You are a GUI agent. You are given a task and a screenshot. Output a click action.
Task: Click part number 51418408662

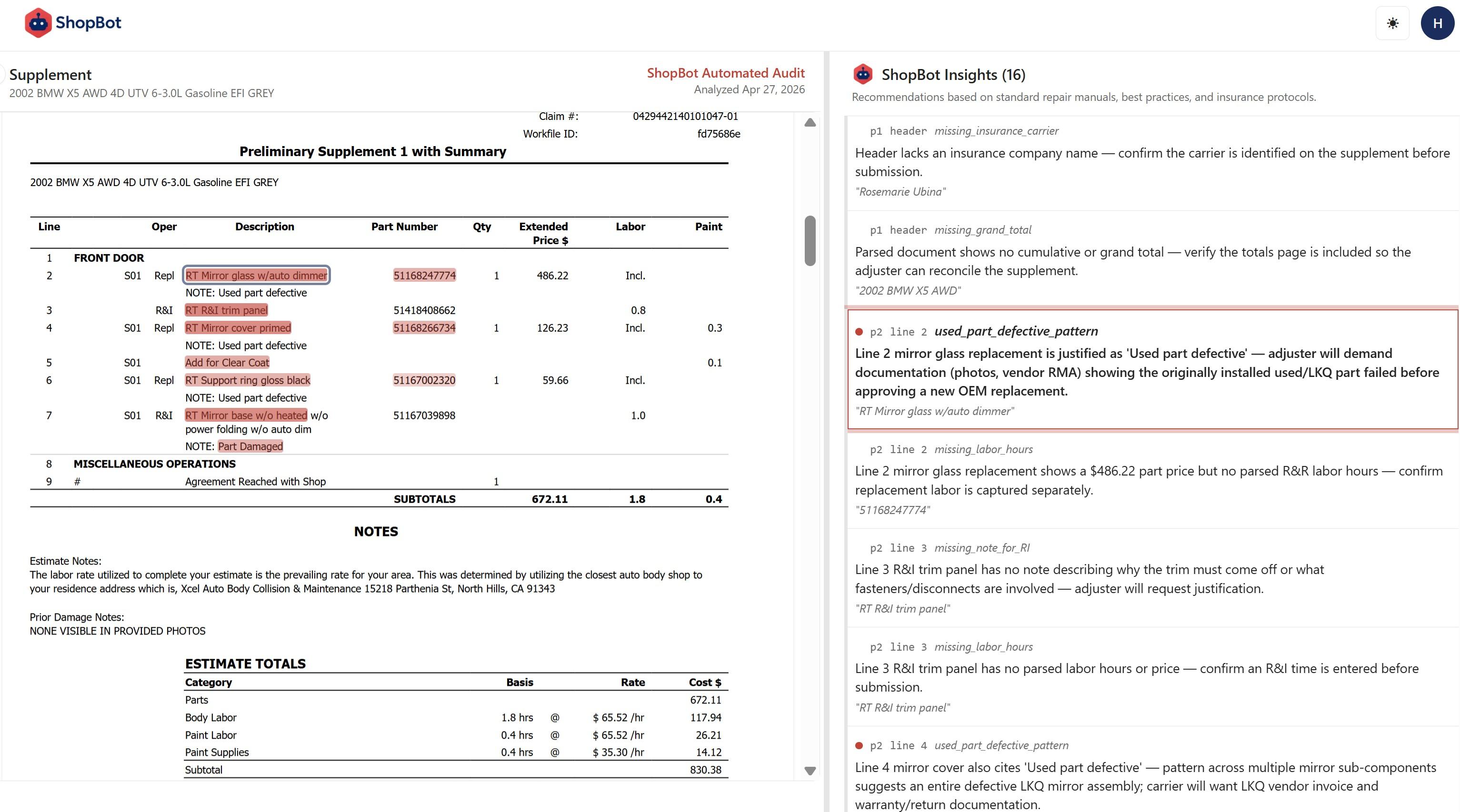(x=424, y=310)
